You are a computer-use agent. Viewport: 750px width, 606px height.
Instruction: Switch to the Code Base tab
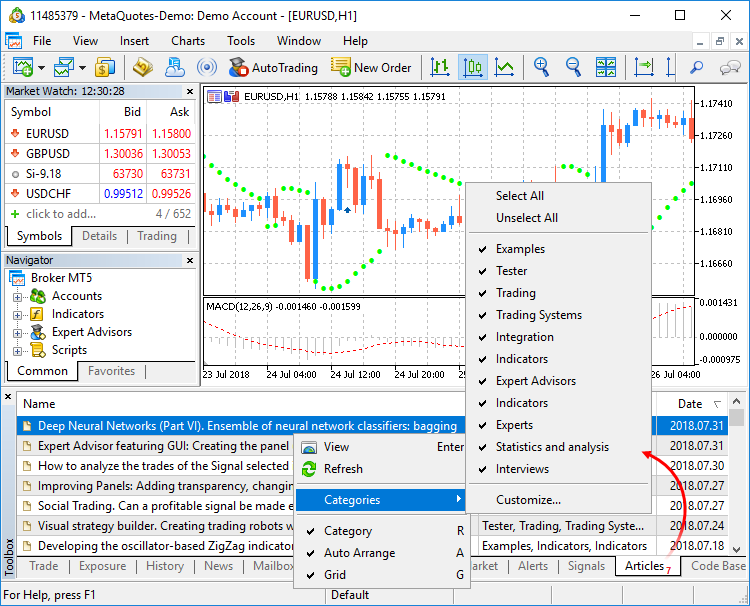pyautogui.click(x=717, y=566)
